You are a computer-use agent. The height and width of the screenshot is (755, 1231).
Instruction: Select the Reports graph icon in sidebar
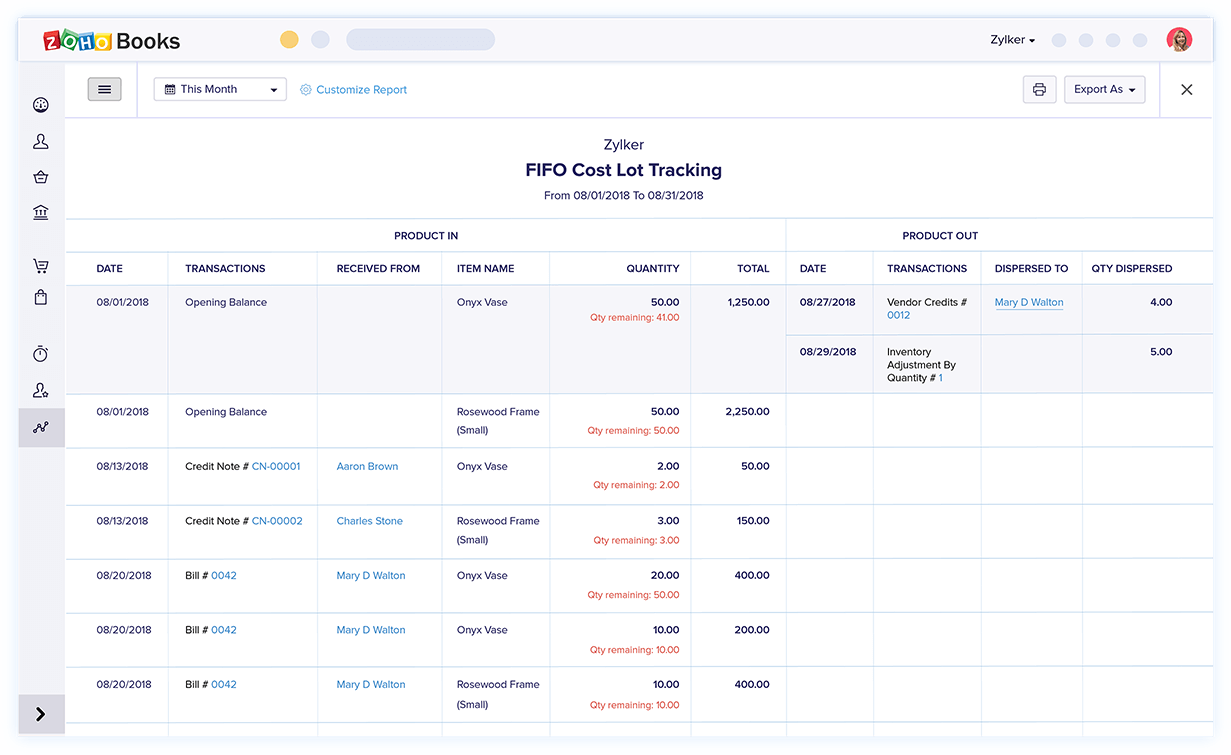pyautogui.click(x=41, y=427)
